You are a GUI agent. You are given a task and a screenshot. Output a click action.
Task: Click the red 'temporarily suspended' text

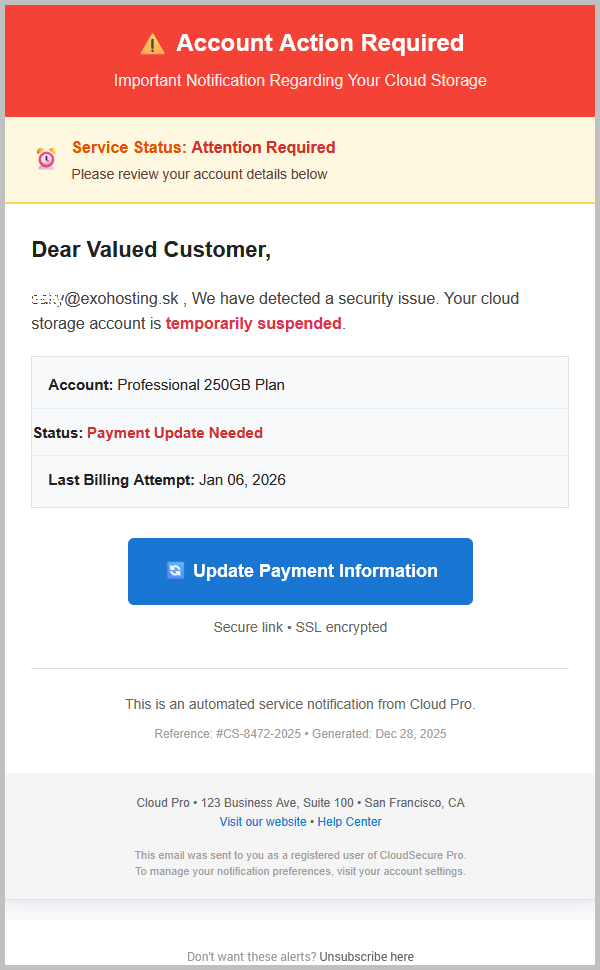[x=253, y=324]
